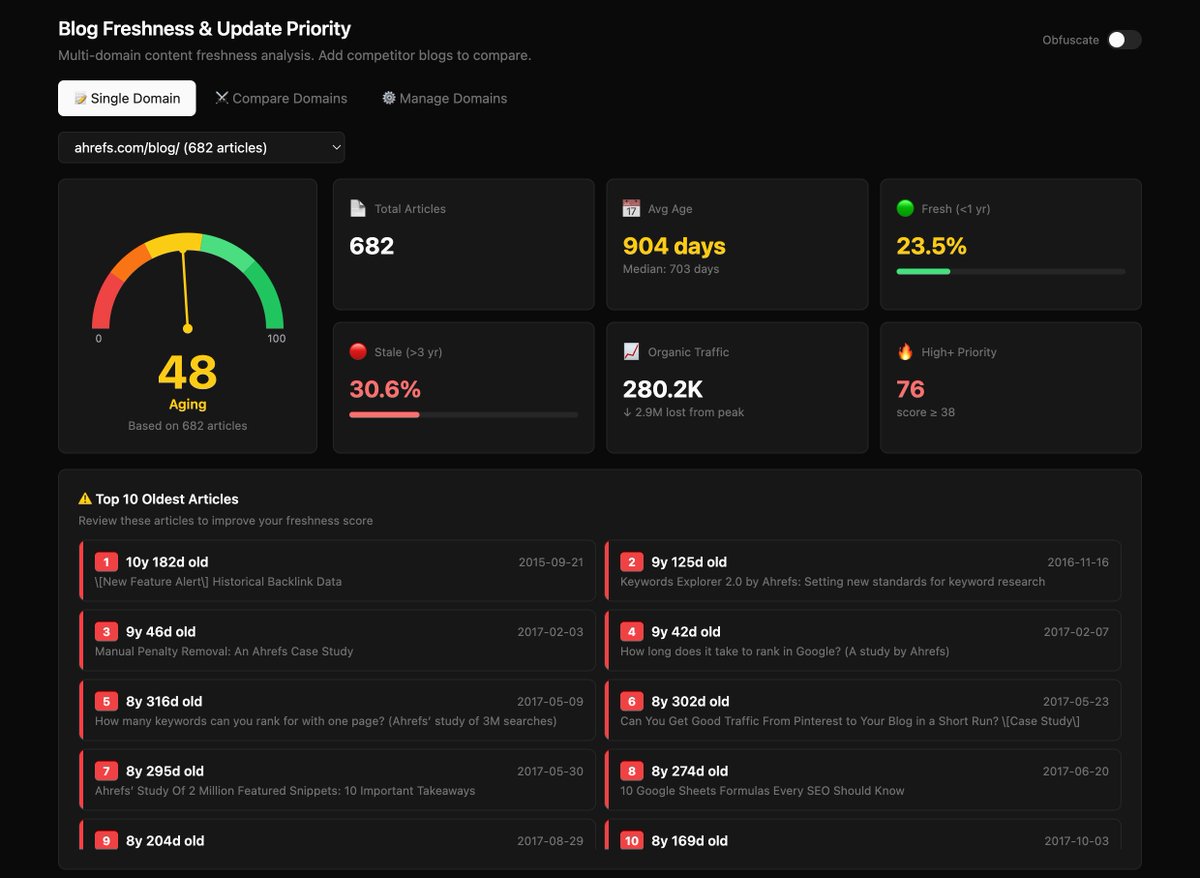Screen dimensions: 1200x878
Task: Click the score ≥ 38 text
Action: [x=926, y=412]
